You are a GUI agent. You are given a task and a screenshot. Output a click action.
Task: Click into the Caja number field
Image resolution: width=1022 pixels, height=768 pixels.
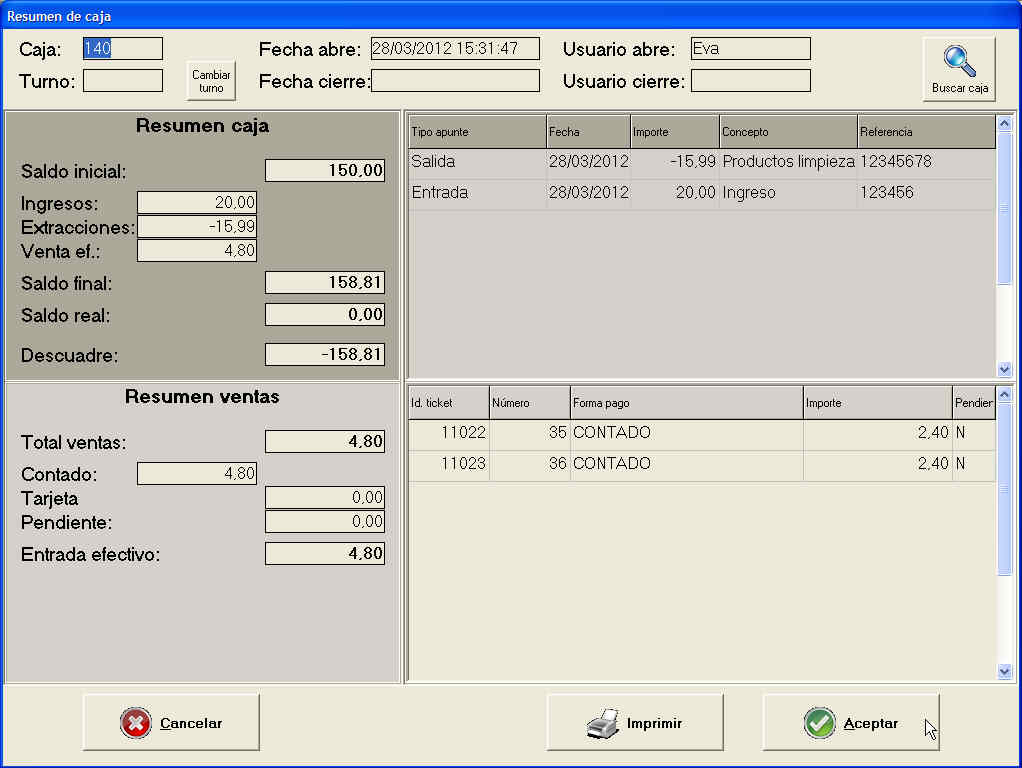[x=122, y=49]
